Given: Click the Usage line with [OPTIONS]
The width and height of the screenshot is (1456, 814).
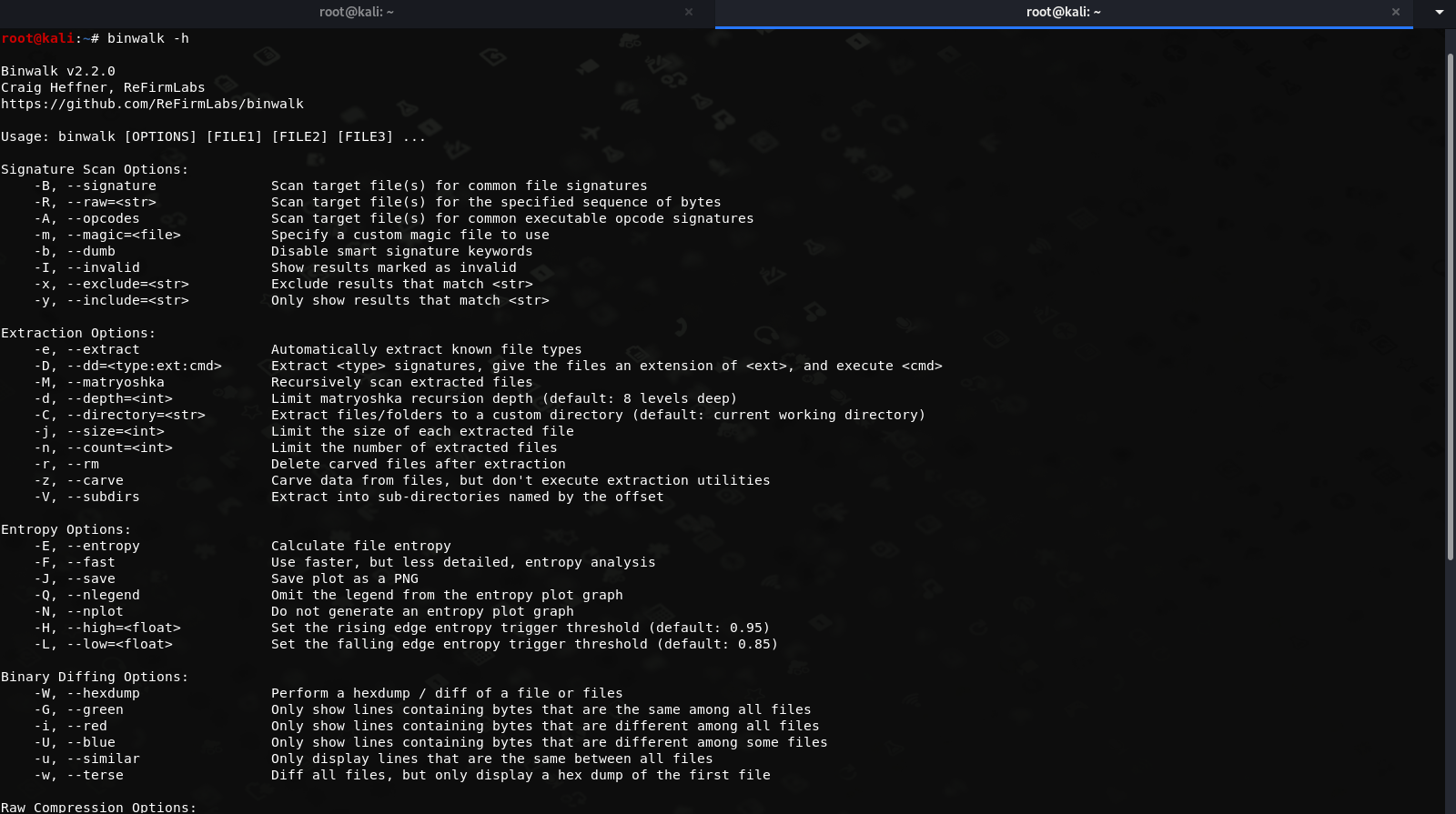Looking at the screenshot, I should (x=214, y=136).
